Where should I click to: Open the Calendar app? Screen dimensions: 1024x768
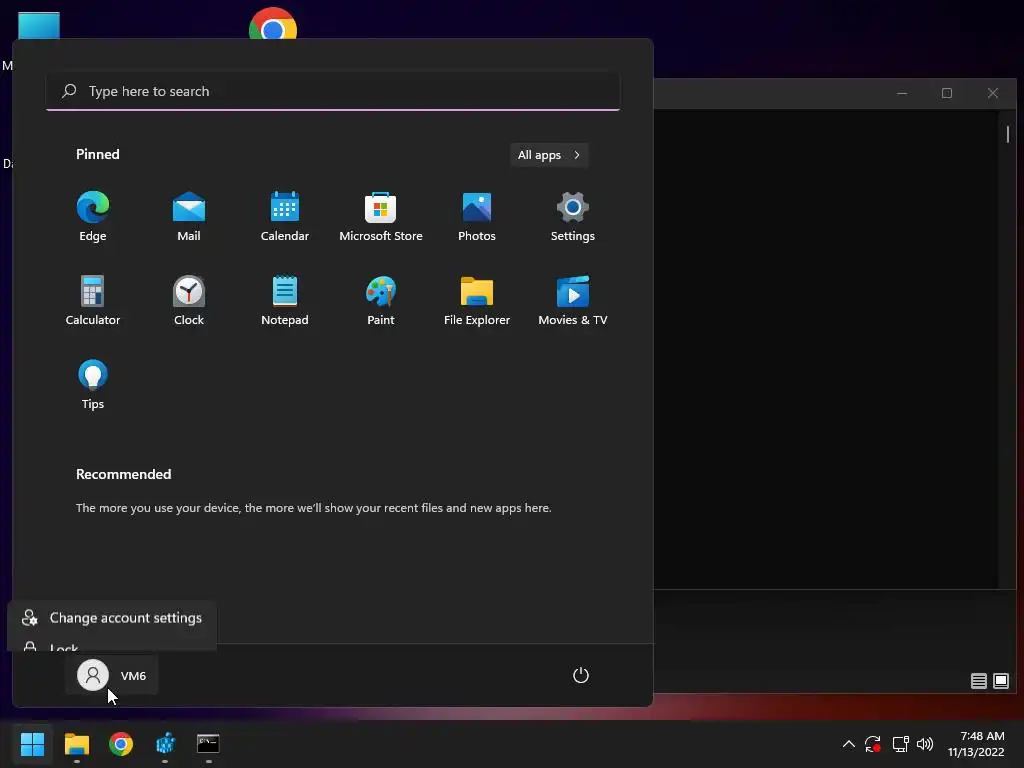(285, 217)
